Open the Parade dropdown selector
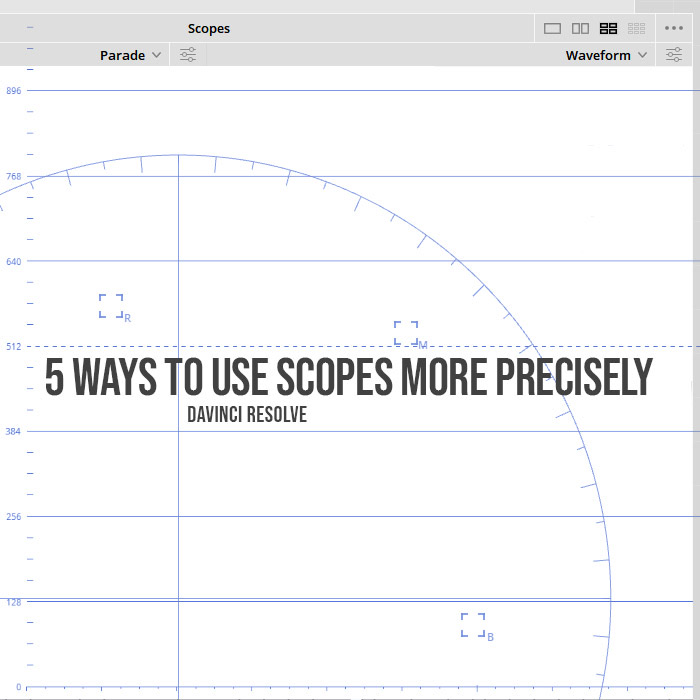The width and height of the screenshot is (700, 700). (x=130, y=55)
